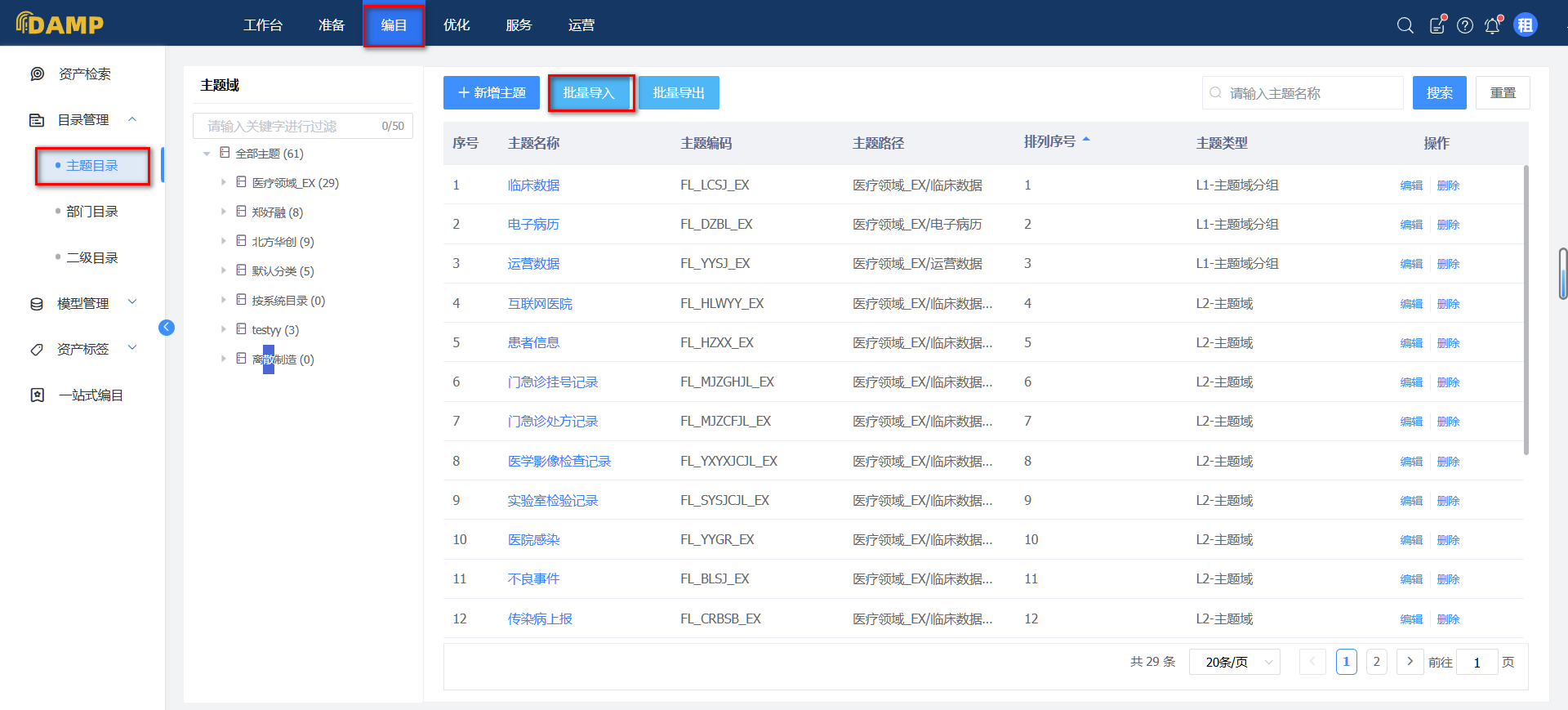1568x710 pixels.
Task: Click the search magnifier icon in top bar
Action: click(x=1405, y=25)
